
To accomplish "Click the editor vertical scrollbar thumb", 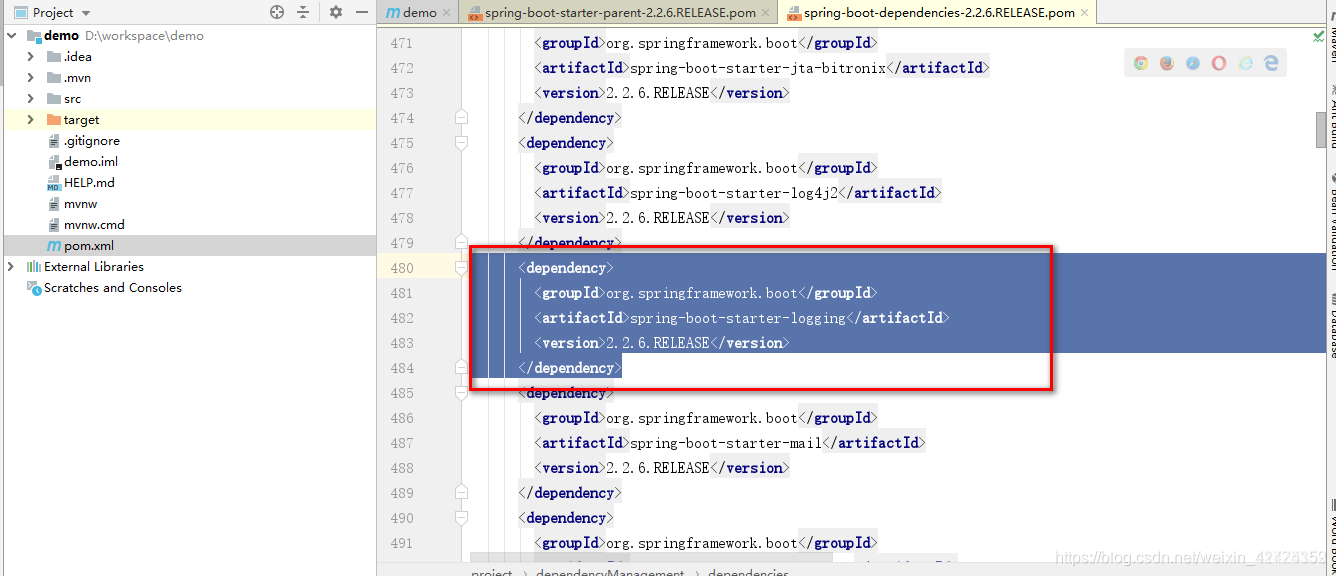I will [1321, 130].
